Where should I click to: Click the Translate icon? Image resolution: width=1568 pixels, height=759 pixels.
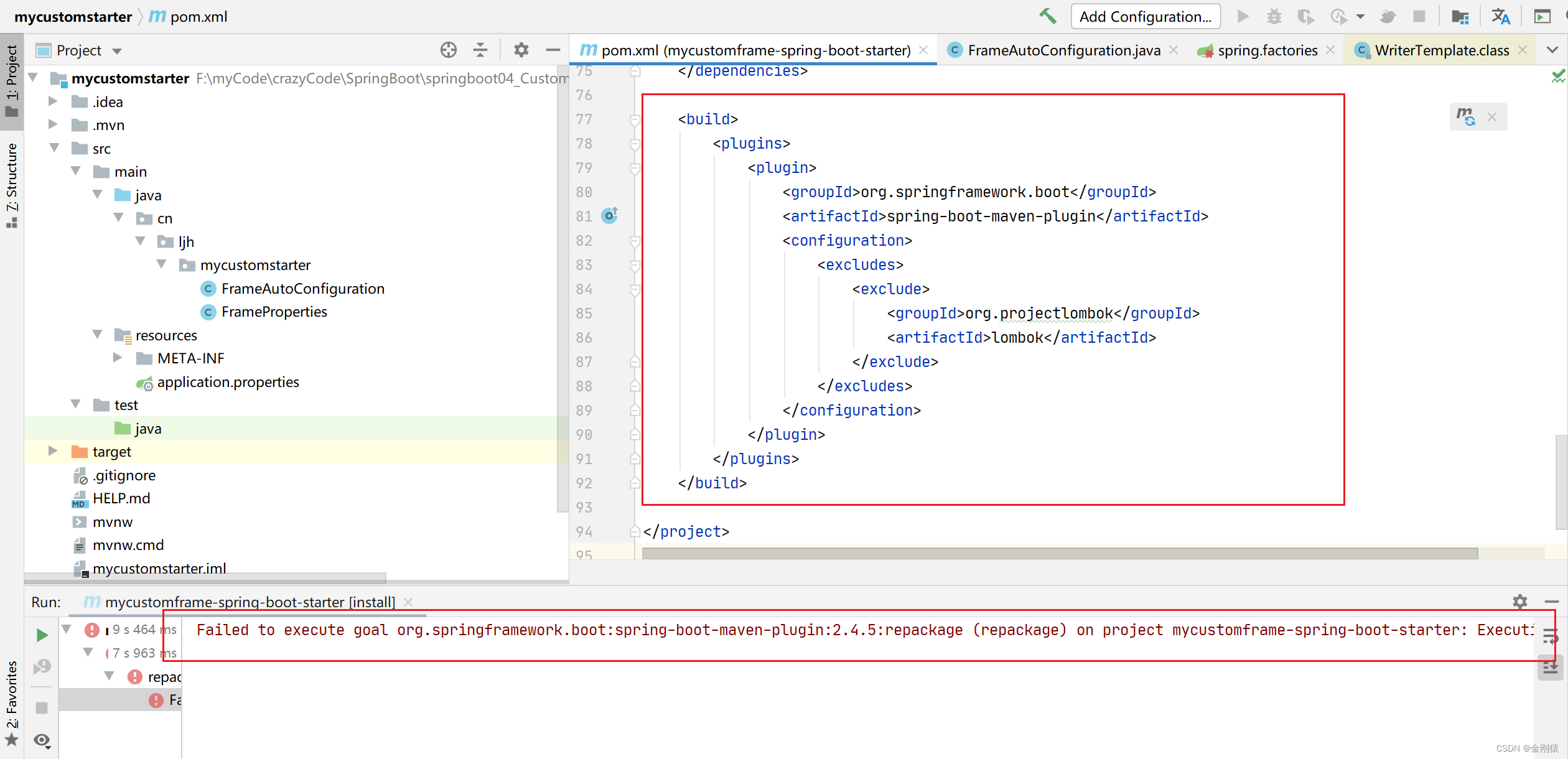tap(1500, 16)
